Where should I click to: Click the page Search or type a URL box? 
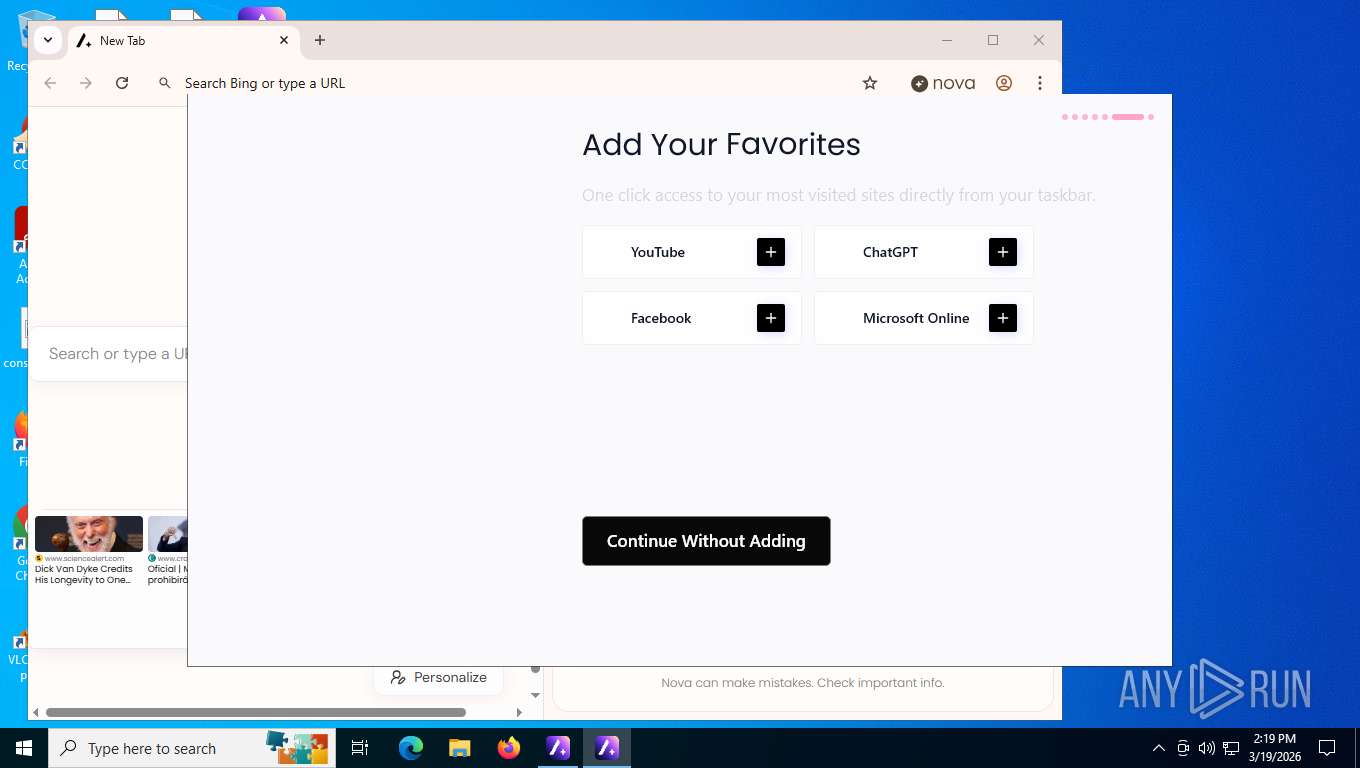coord(110,354)
